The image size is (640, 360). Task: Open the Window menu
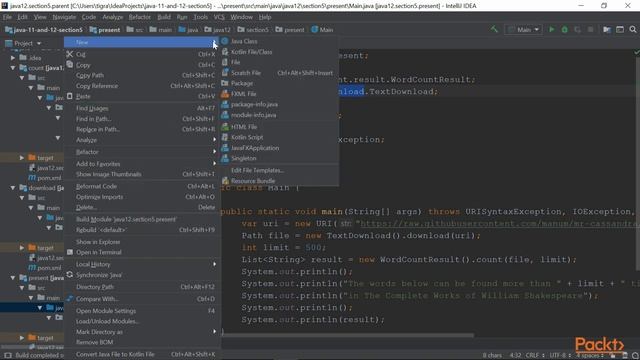[x=242, y=17]
